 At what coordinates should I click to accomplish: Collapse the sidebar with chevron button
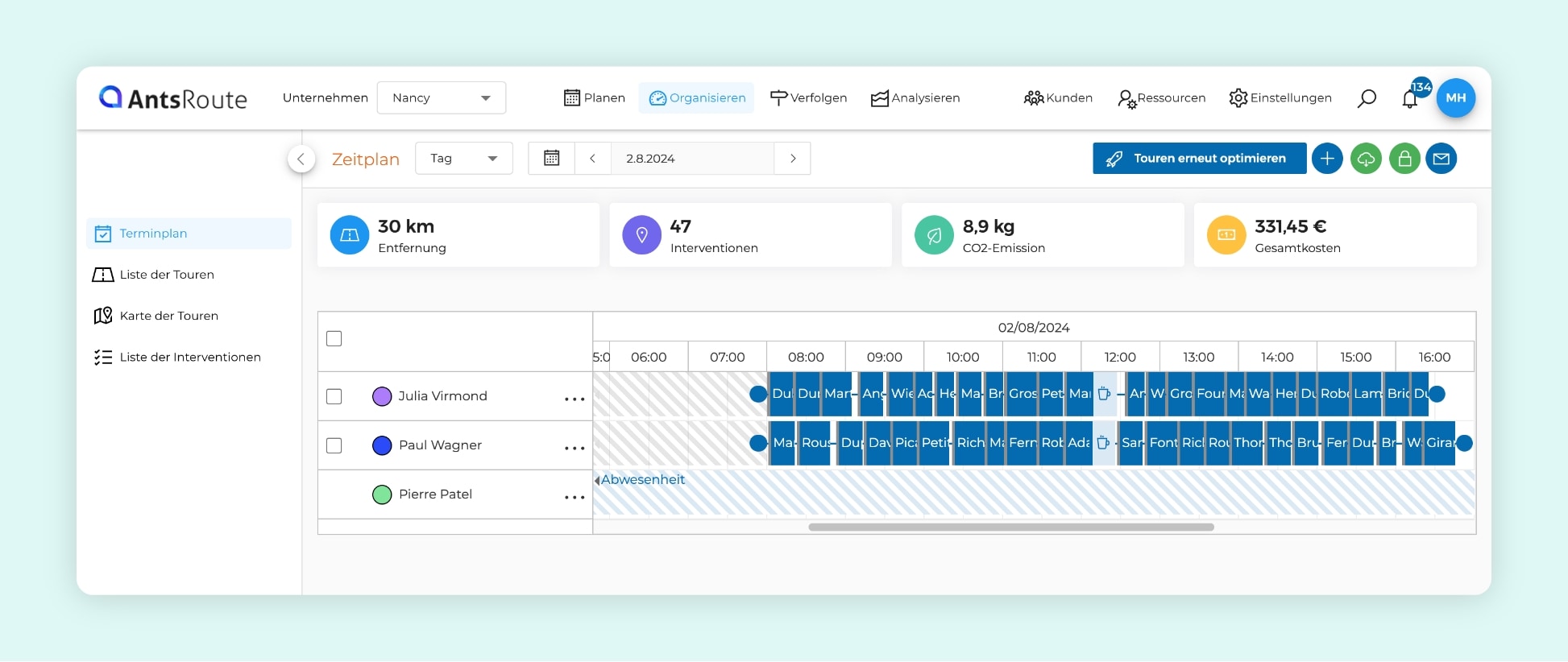pos(301,159)
